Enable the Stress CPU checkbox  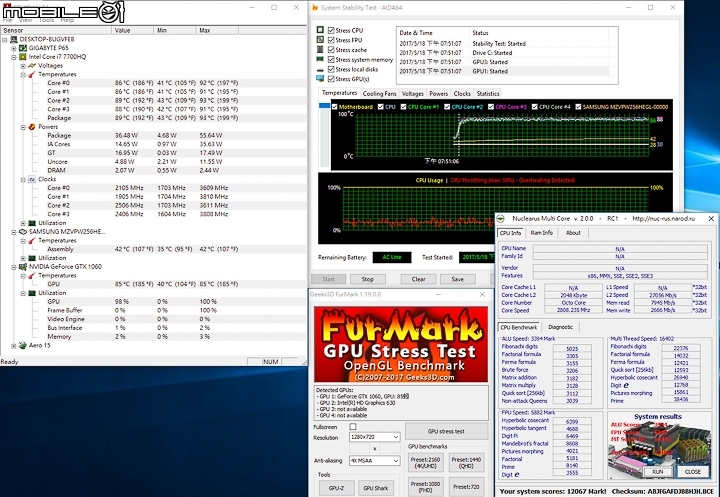click(x=331, y=30)
